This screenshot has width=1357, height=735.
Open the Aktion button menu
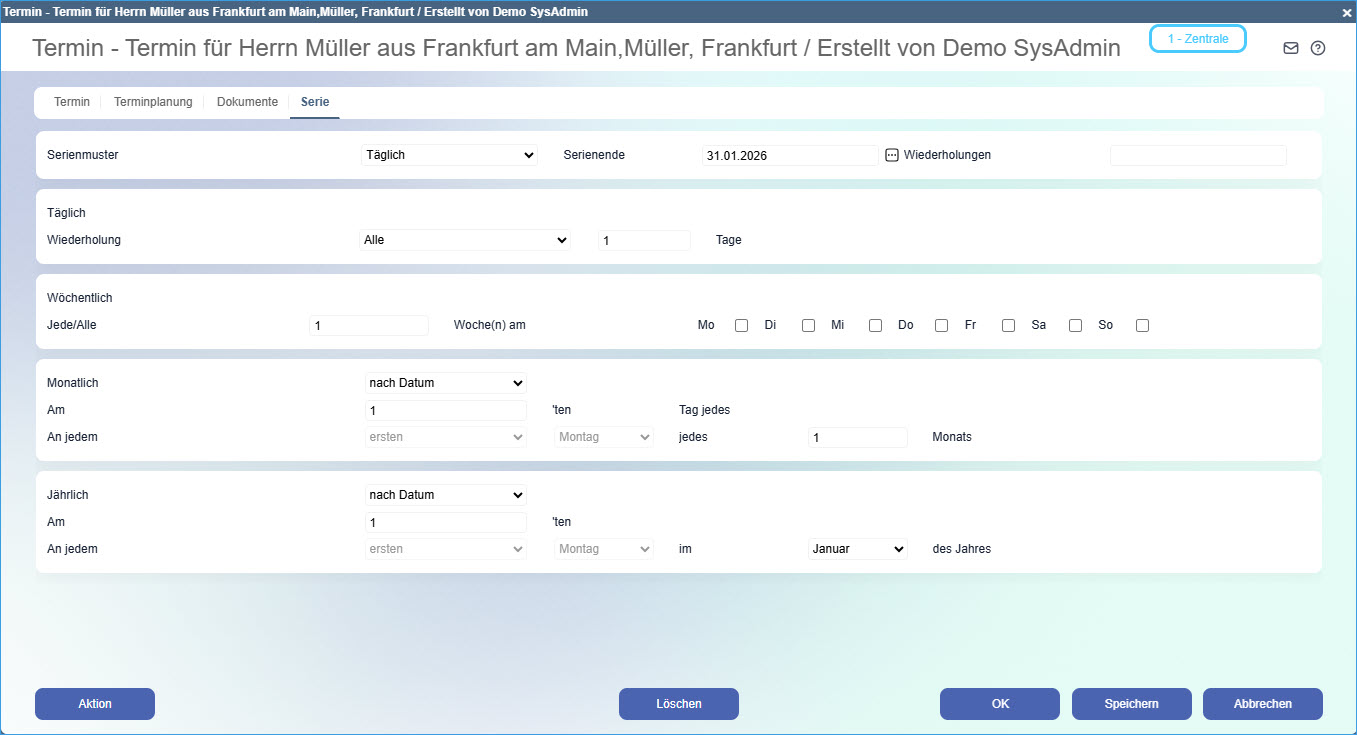point(95,704)
